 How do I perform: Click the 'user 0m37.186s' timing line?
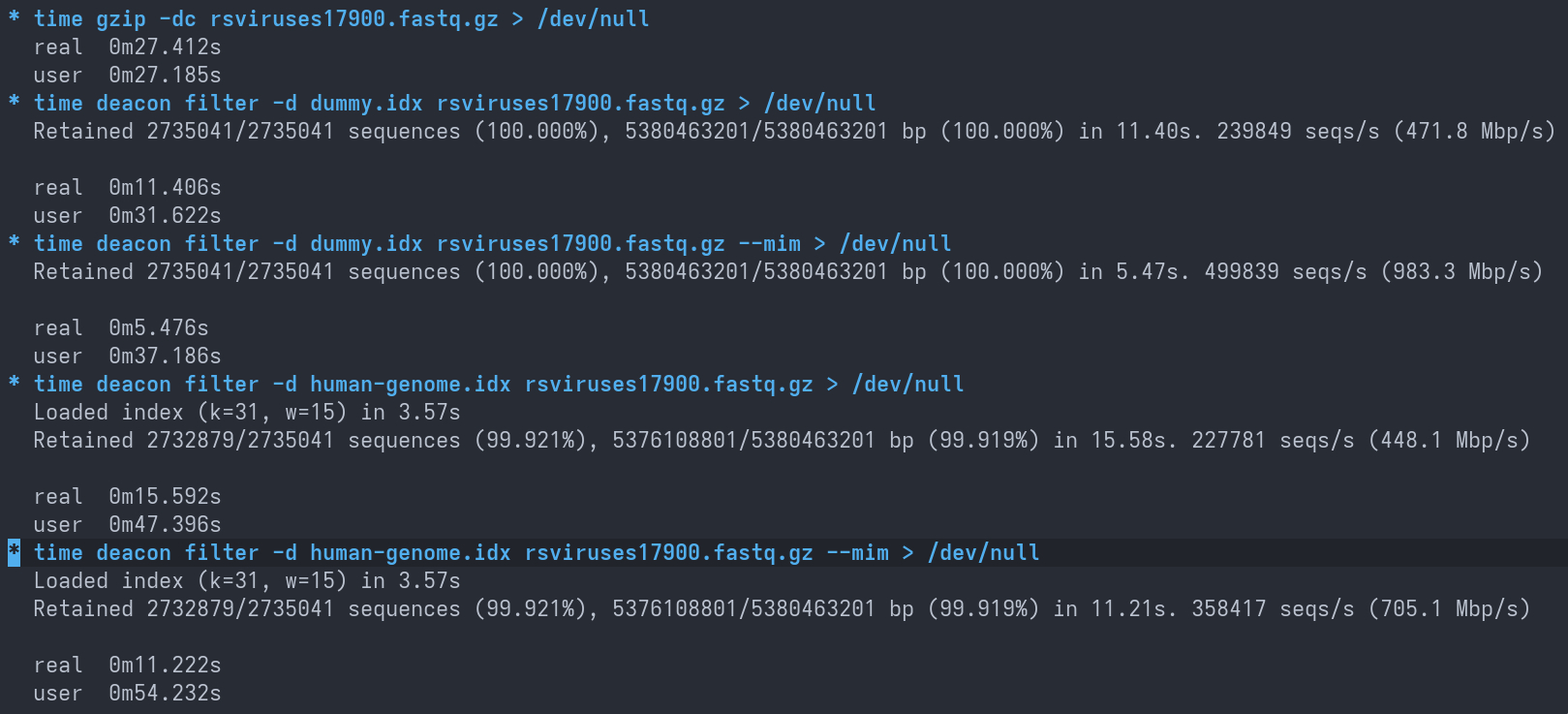point(127,356)
